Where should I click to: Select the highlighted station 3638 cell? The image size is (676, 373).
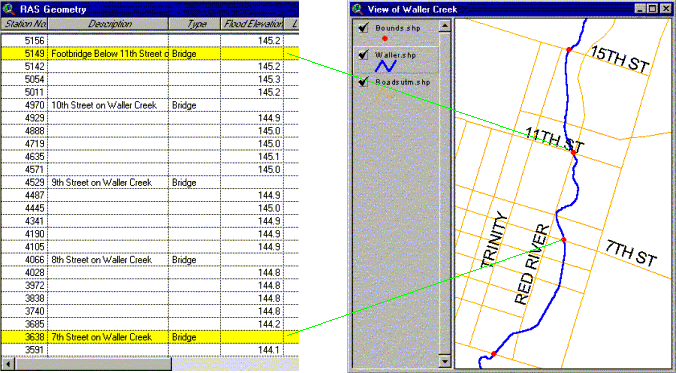[x=25, y=337]
